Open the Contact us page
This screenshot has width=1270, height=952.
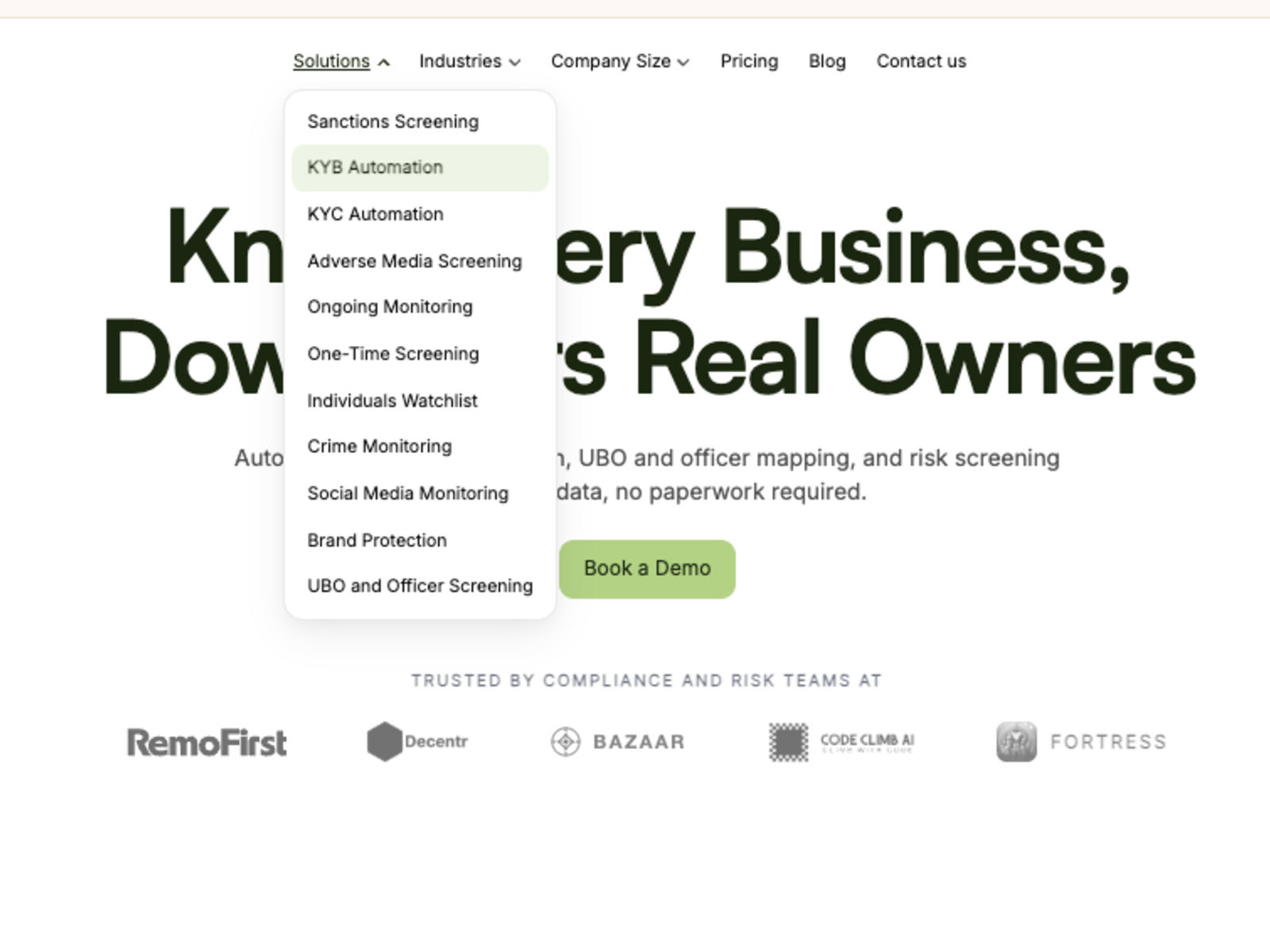pos(922,61)
